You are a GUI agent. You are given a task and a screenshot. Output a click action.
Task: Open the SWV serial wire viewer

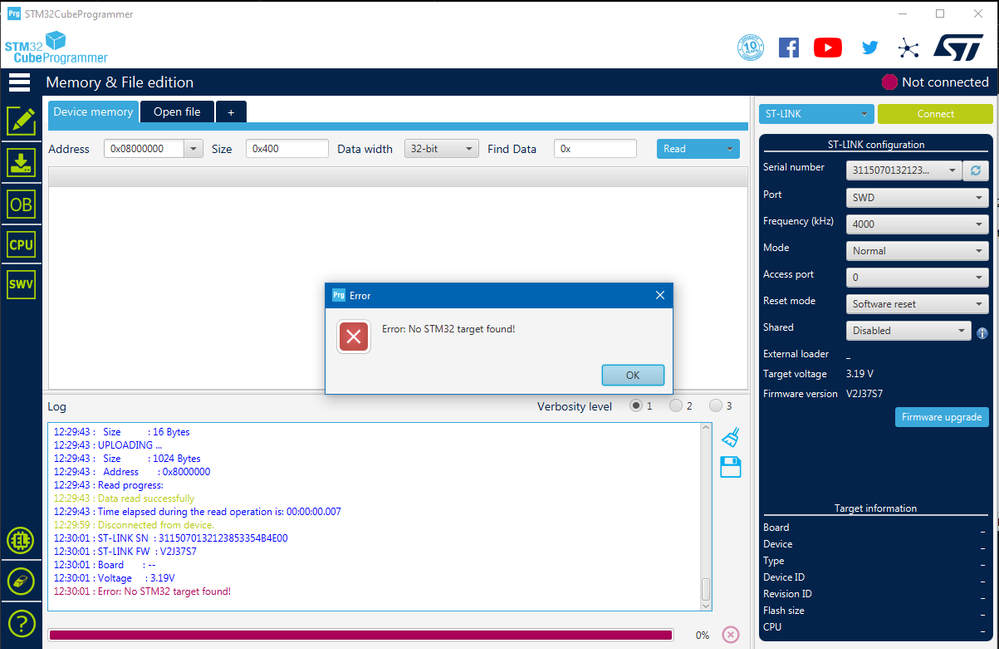click(21, 284)
